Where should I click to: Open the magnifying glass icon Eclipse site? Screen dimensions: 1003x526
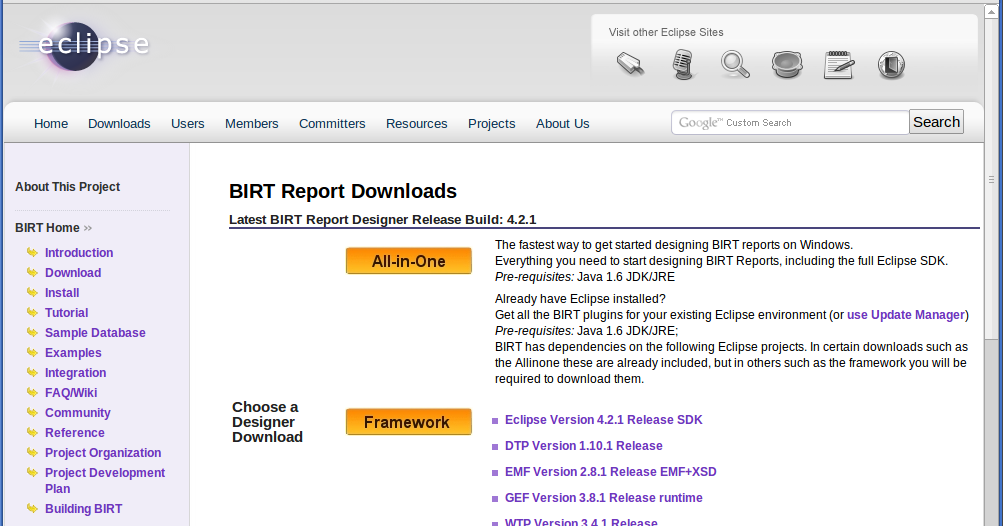point(735,65)
